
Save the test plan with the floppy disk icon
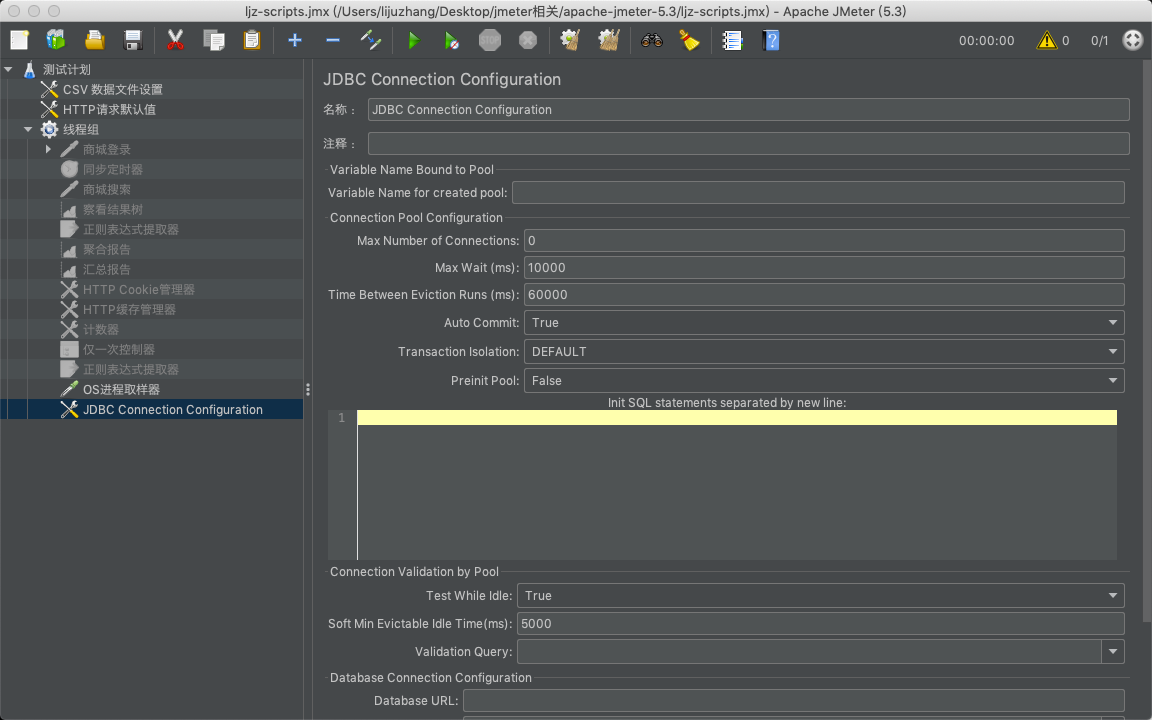click(132, 40)
